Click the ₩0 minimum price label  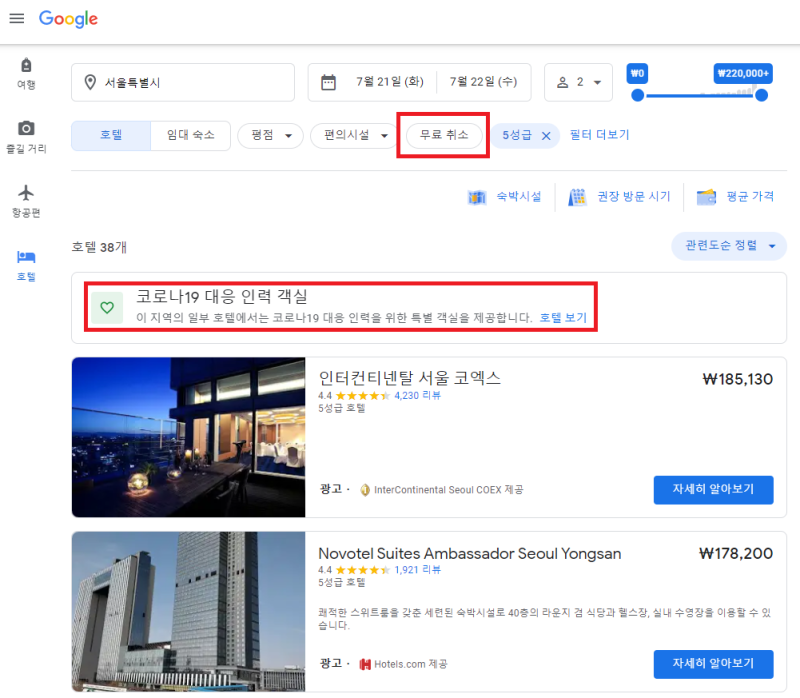point(638,73)
